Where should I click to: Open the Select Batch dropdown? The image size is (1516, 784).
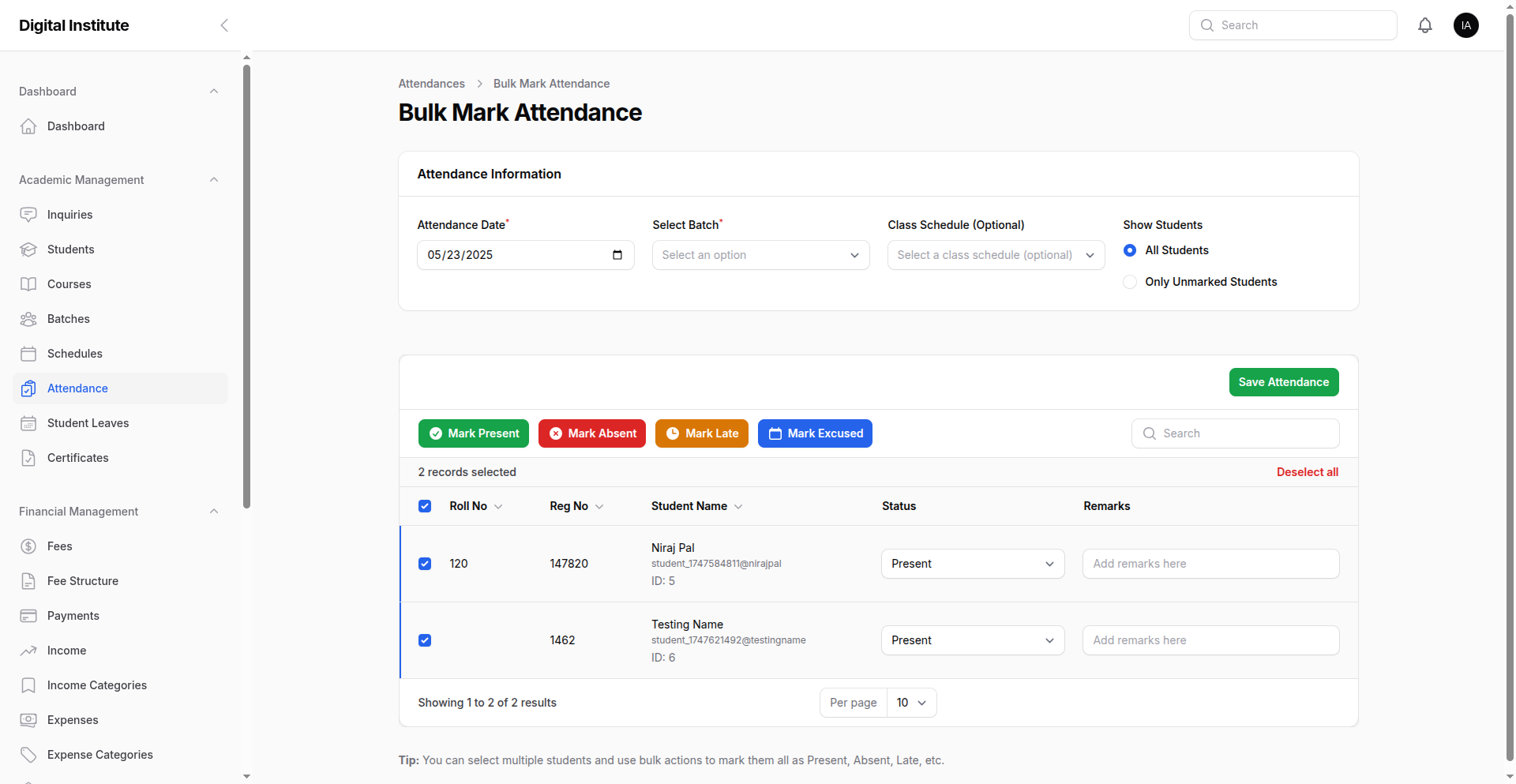pyautogui.click(x=760, y=255)
